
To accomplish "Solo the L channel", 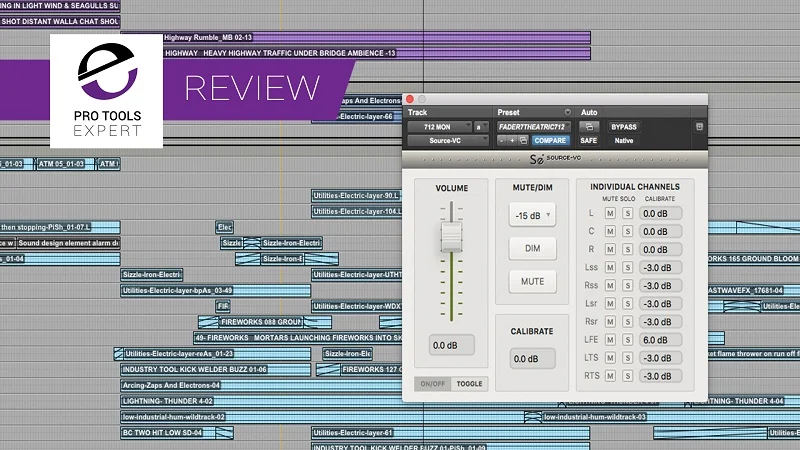I will tap(628, 213).
